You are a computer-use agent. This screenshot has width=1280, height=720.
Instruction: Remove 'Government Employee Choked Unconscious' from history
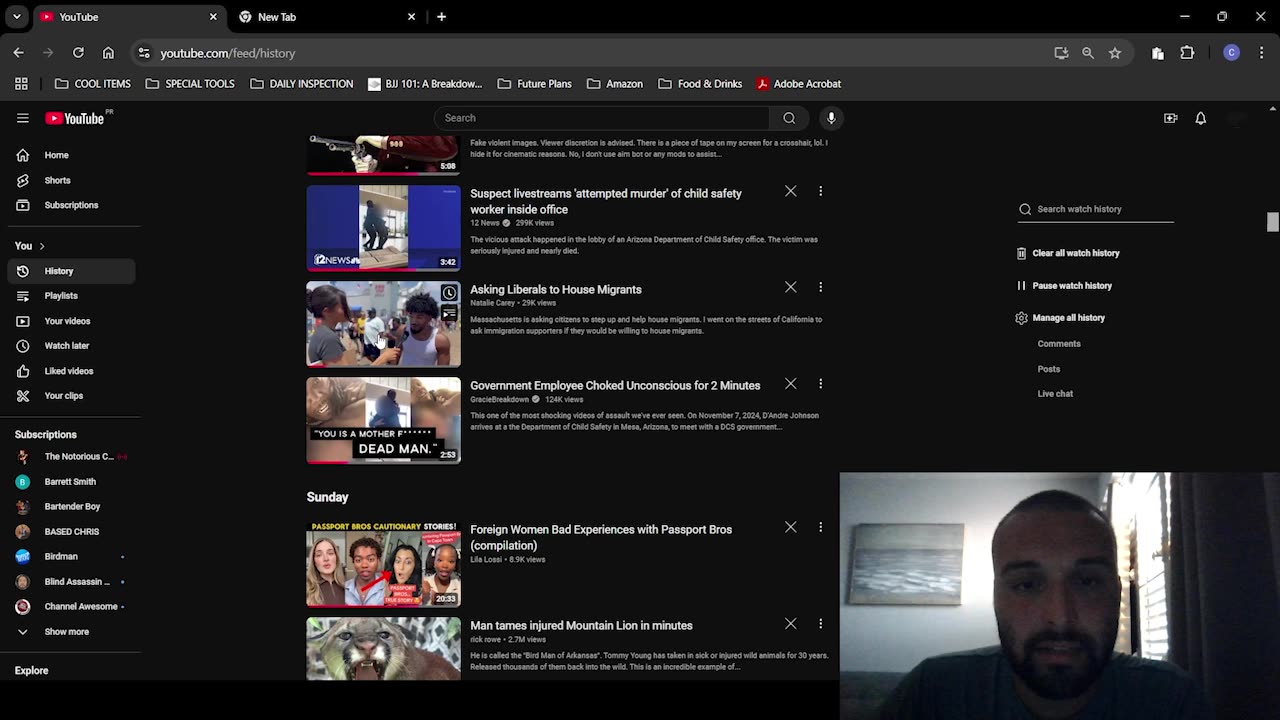point(790,383)
